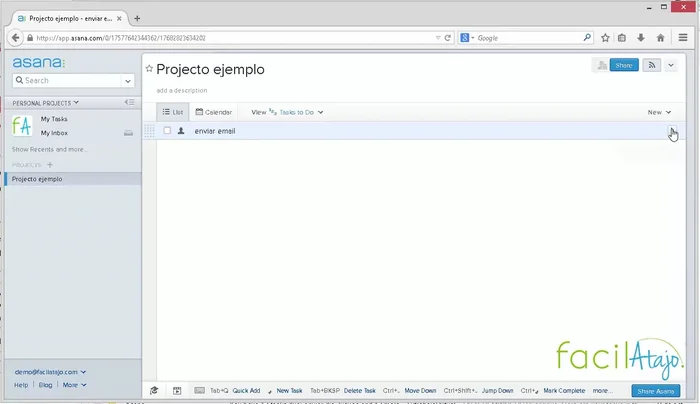Select the Projecto ejemplo project in sidebar
The image size is (700, 404).
[x=73, y=179]
